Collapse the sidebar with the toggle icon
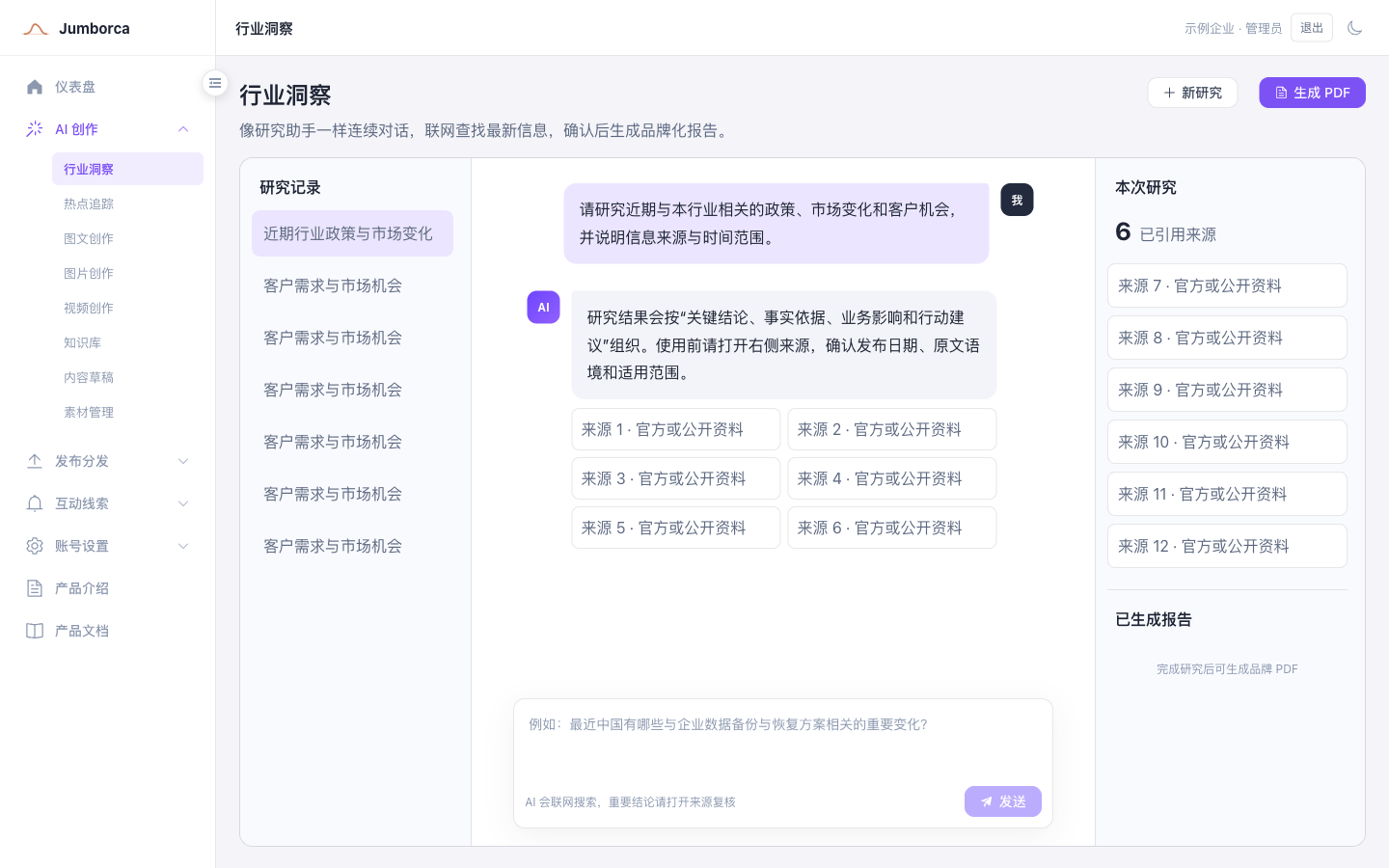 215,83
